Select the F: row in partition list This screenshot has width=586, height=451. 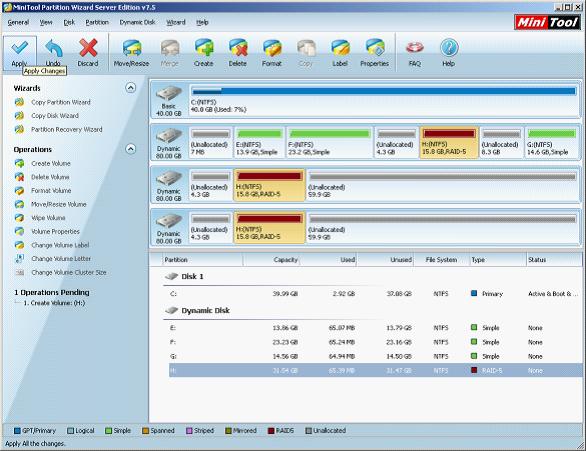click(x=375, y=342)
